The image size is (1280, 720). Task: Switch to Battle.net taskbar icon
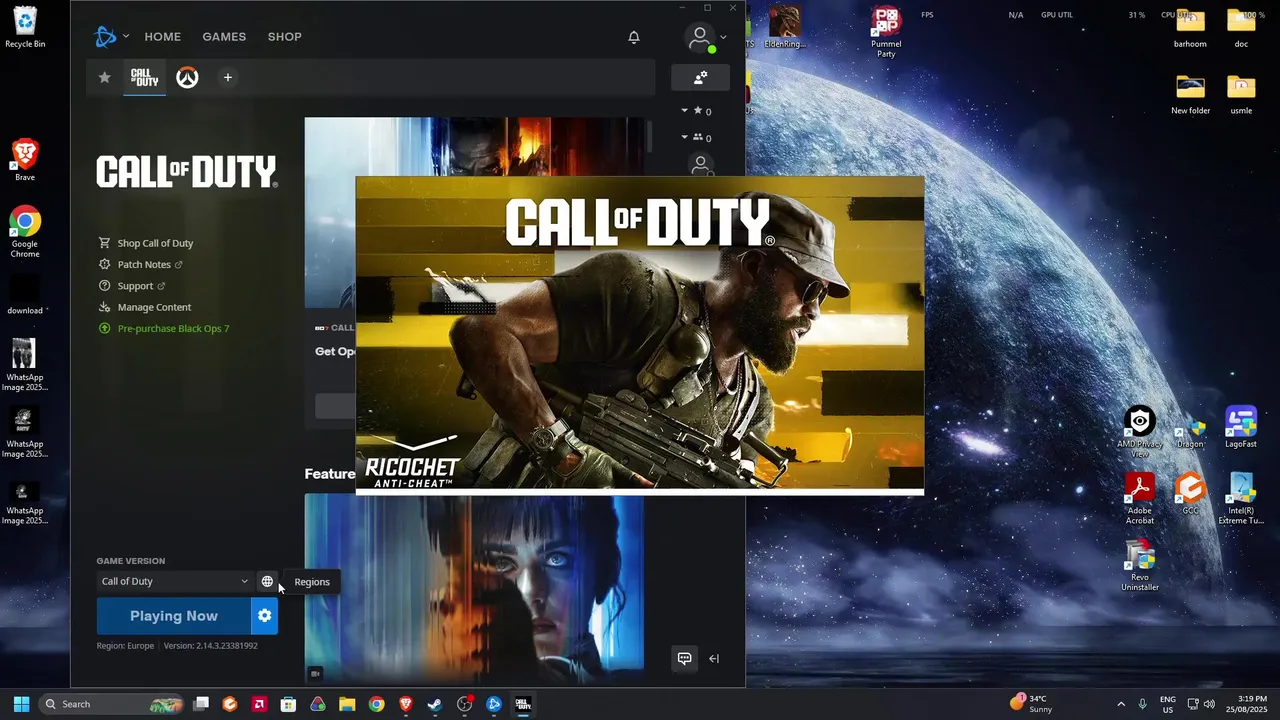pos(493,704)
